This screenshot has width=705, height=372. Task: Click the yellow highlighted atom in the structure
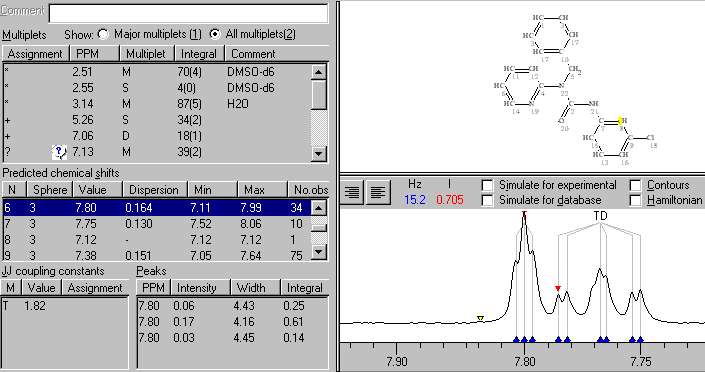(620, 121)
